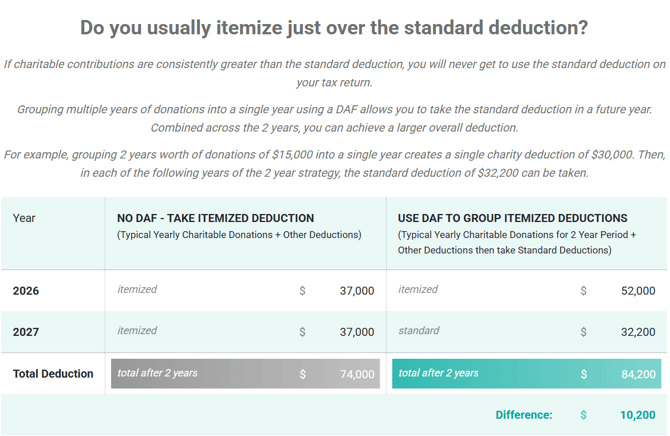Click the "Difference:" label
670x436 pixels.
click(x=523, y=415)
